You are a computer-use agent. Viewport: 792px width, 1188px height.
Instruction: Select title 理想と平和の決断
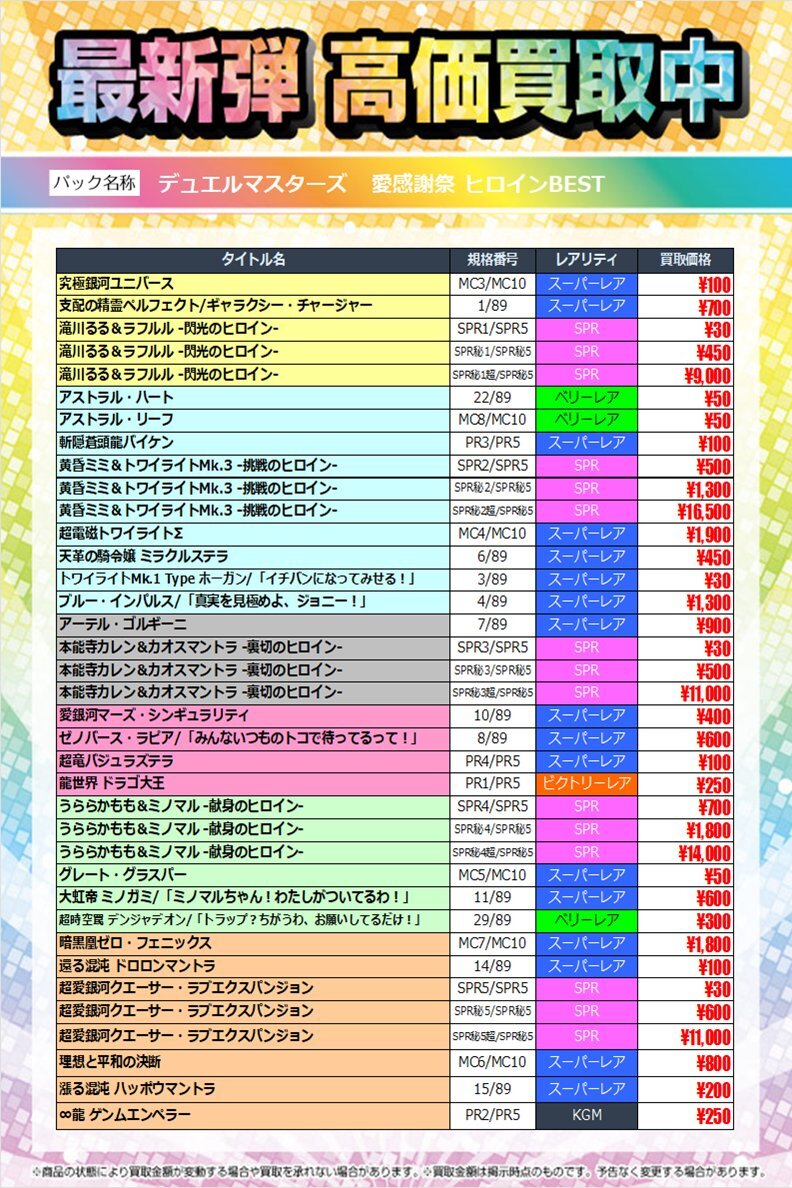[111, 1061]
